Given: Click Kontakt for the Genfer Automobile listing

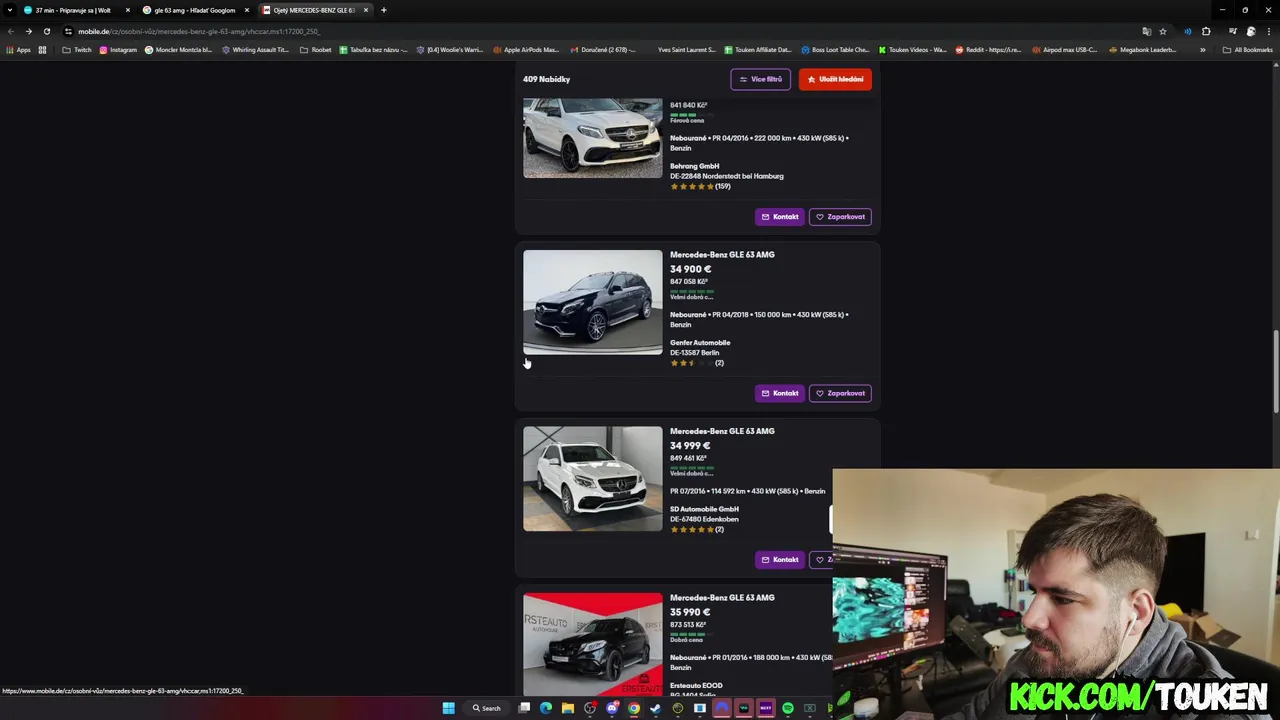Looking at the screenshot, I should tap(780, 393).
